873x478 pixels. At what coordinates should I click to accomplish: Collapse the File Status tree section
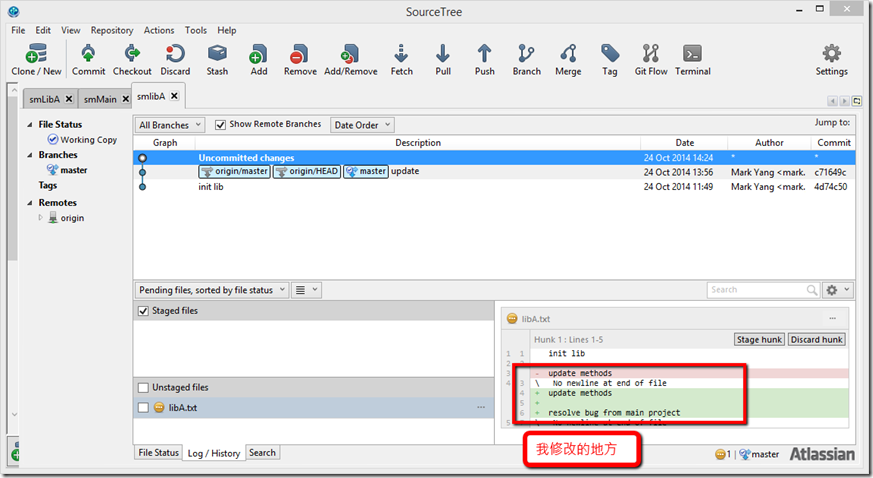pyautogui.click(x=30, y=125)
